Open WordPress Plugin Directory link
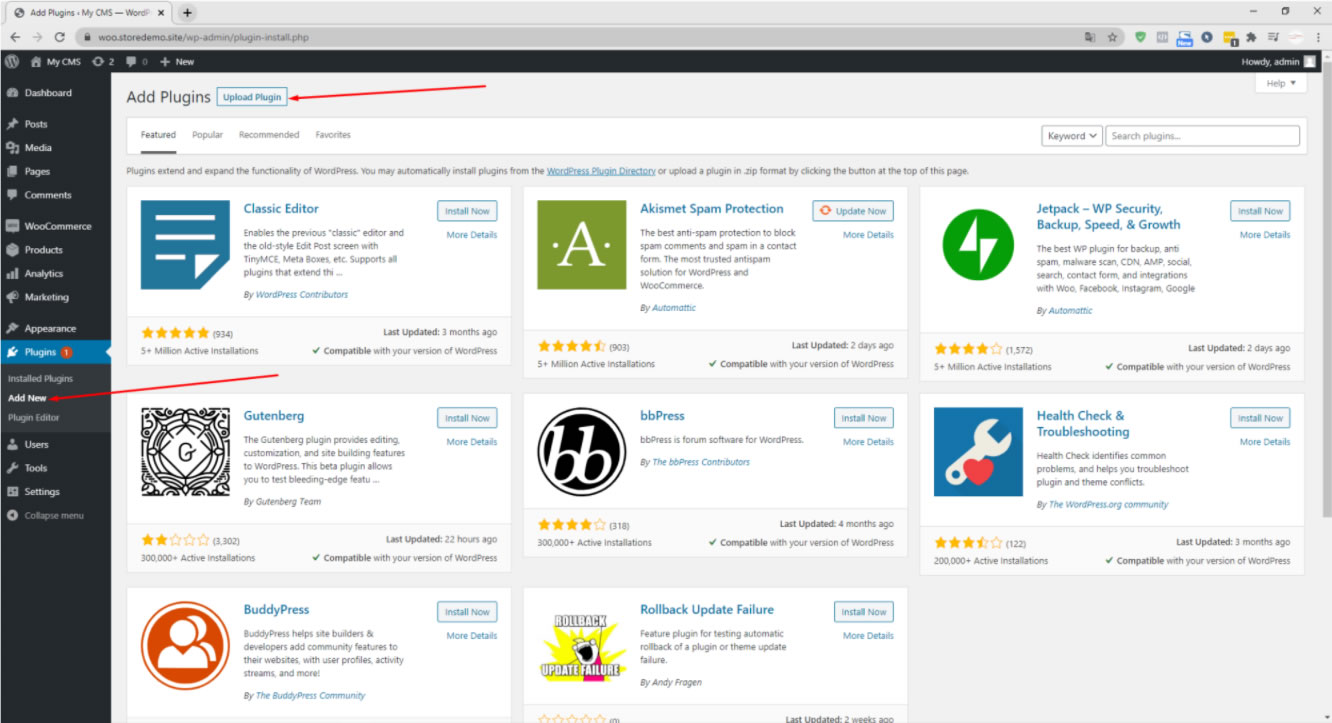This screenshot has width=1332, height=723. click(601, 171)
